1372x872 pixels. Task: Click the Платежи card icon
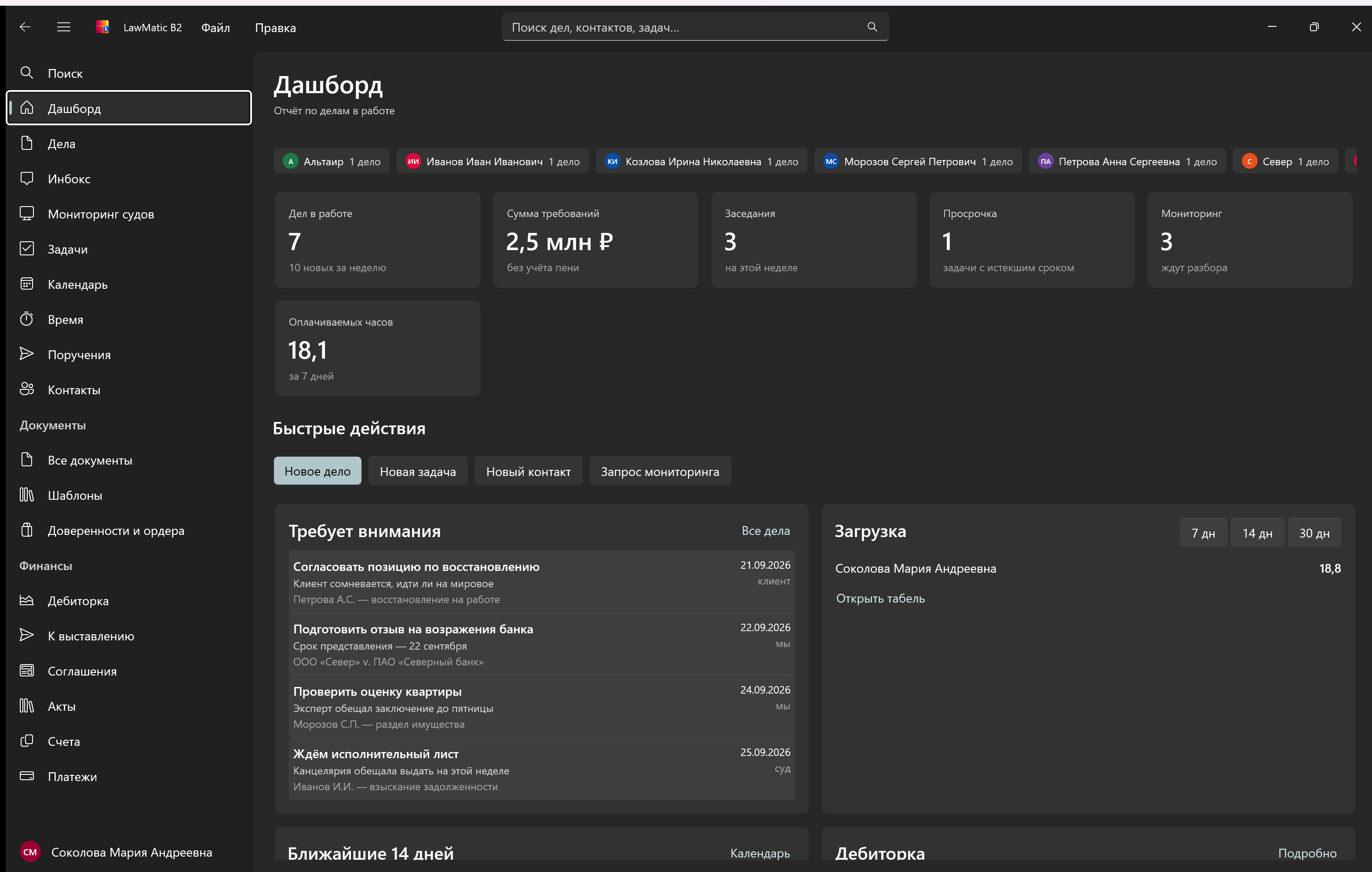pos(27,776)
